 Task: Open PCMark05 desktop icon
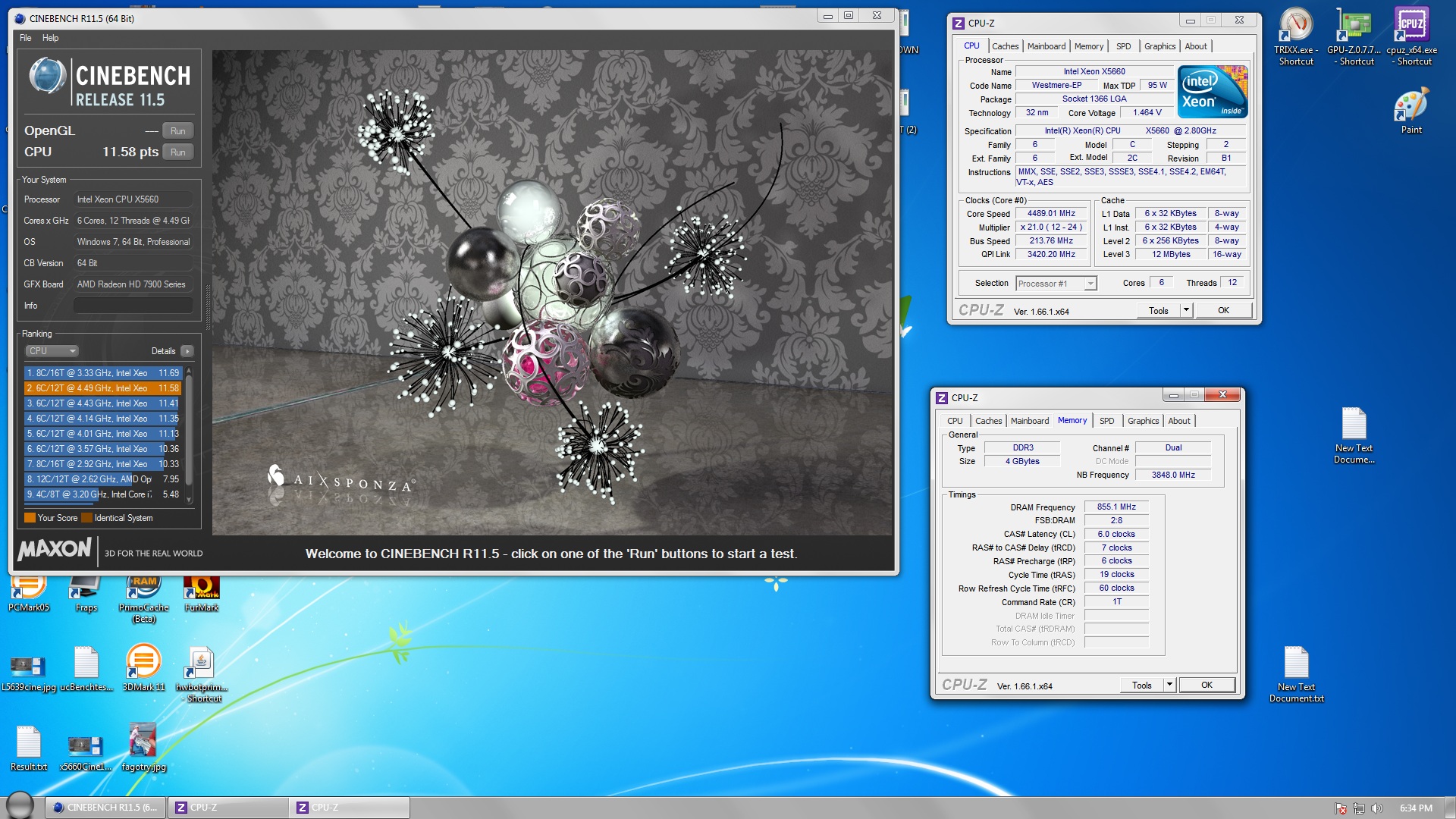[x=29, y=594]
